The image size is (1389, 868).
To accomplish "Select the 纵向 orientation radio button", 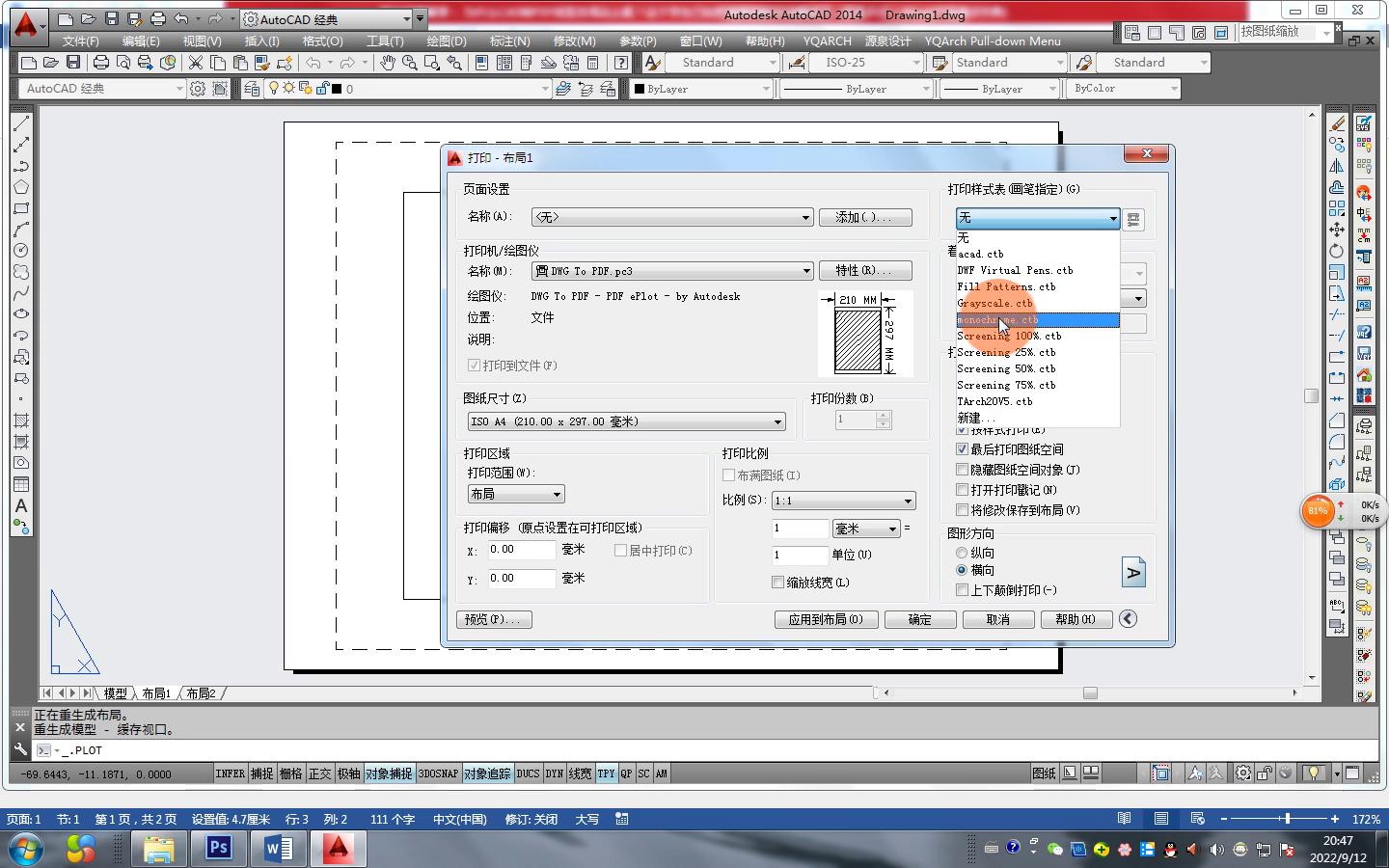I will coord(962,553).
